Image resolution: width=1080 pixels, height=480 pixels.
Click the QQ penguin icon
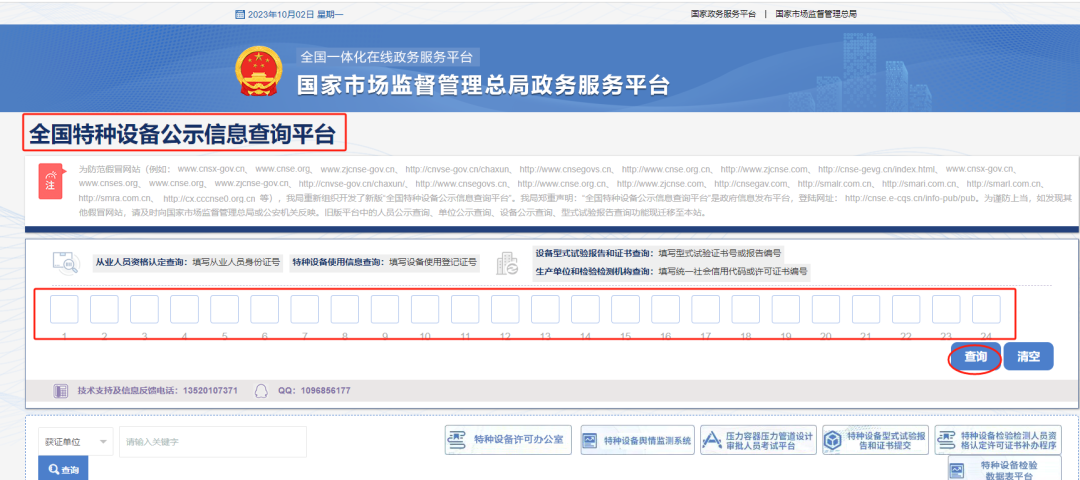[261, 390]
